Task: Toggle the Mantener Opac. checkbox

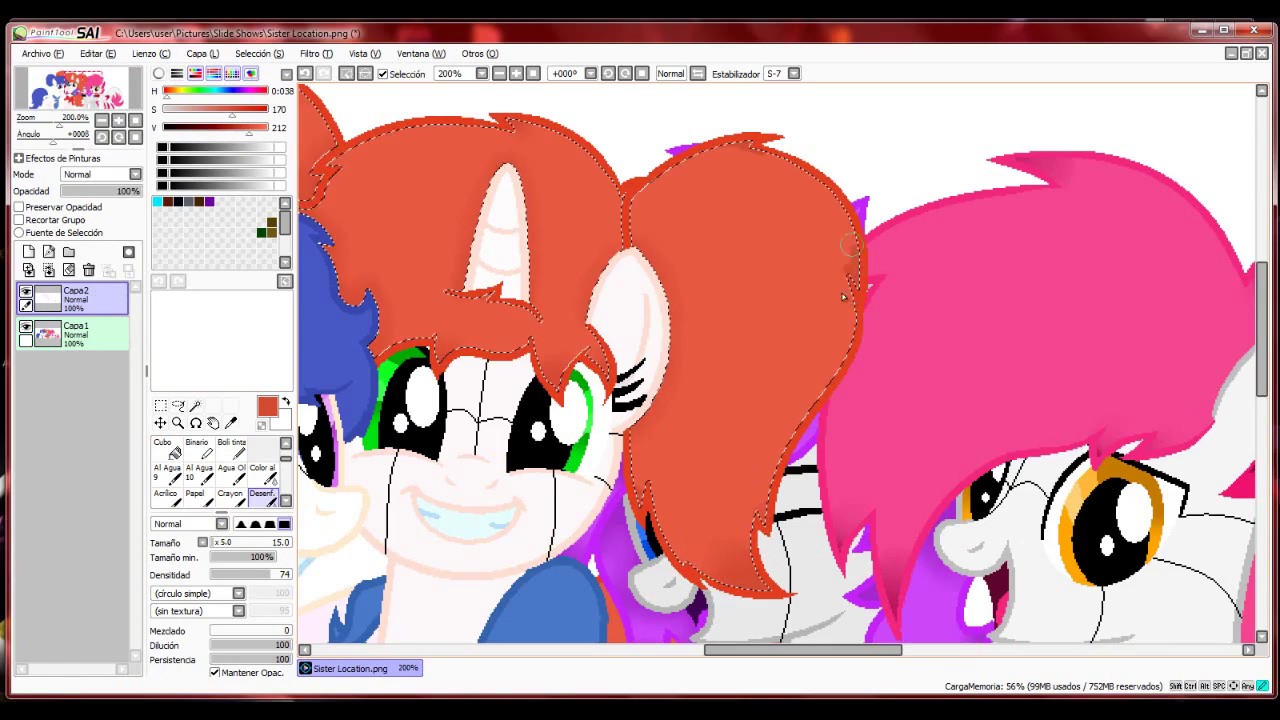Action: coord(215,672)
